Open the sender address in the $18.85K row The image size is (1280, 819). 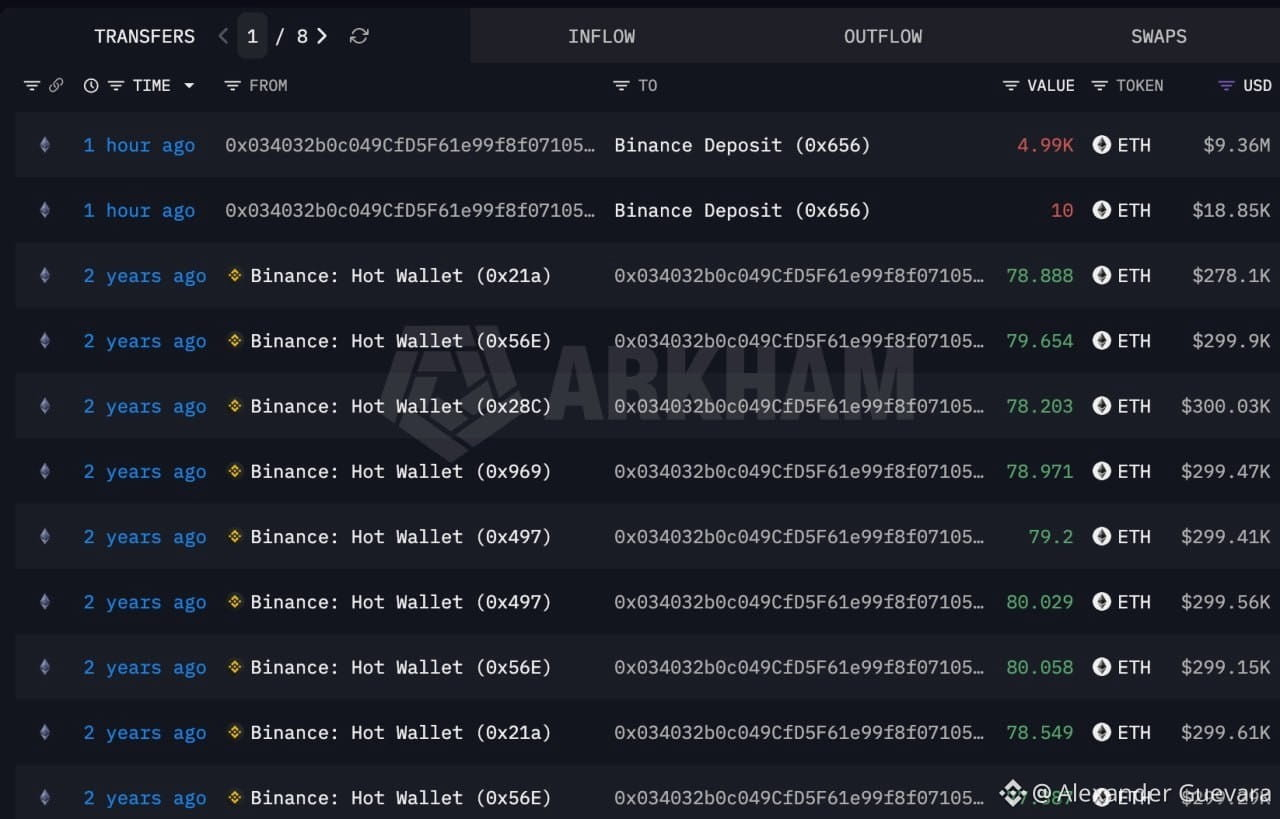click(x=410, y=210)
